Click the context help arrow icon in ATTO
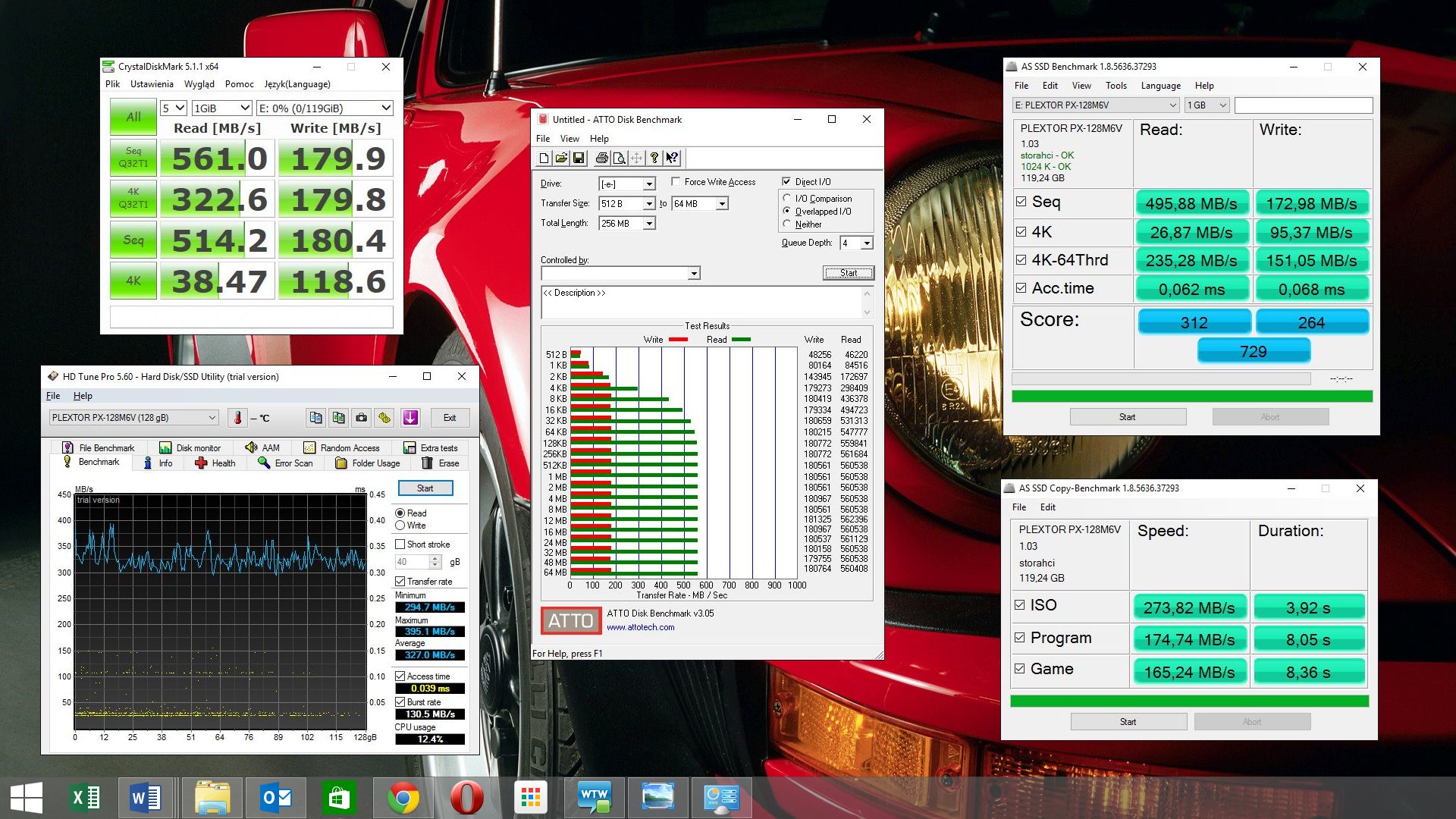 pyautogui.click(x=672, y=158)
